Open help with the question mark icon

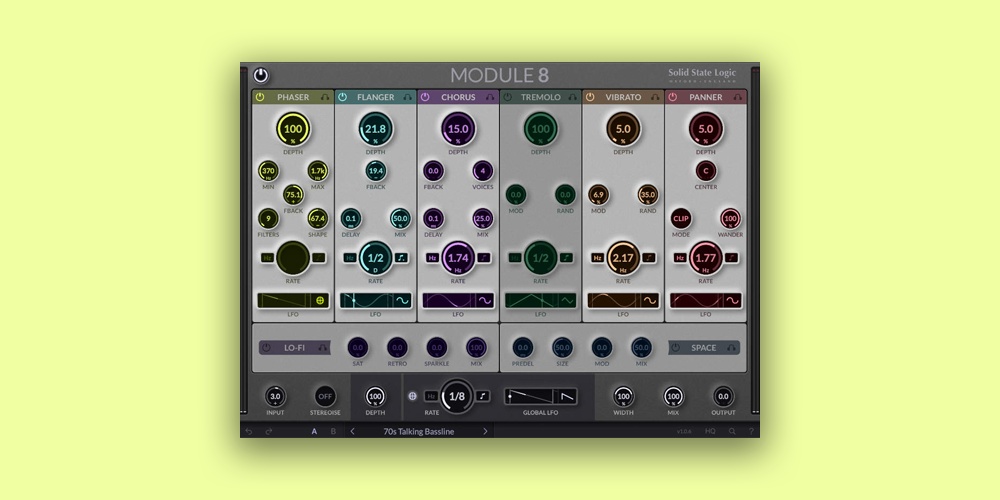(x=751, y=432)
